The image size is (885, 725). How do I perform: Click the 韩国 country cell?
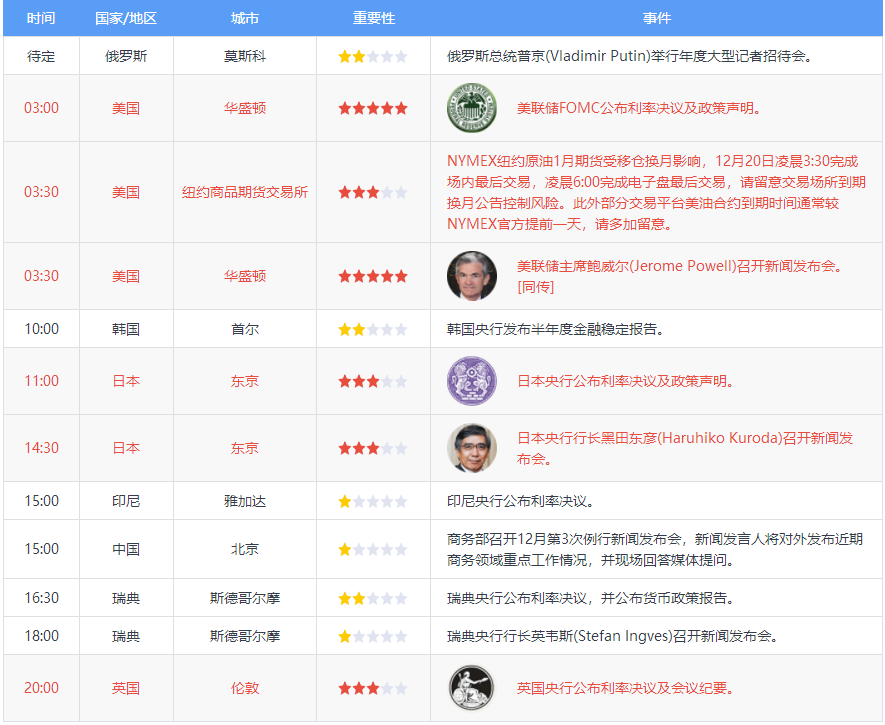[x=126, y=329]
